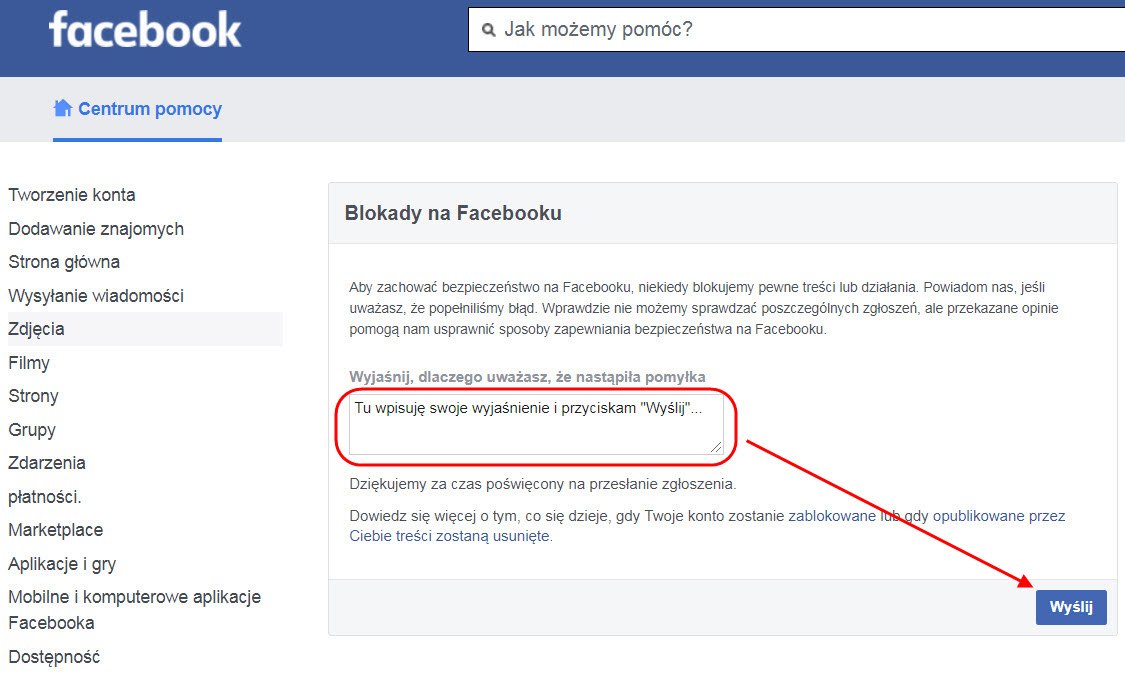Screen dimensions: 1125x677
Task: Open 'Wysyłanie wiadomości' help topic
Action: 96,296
